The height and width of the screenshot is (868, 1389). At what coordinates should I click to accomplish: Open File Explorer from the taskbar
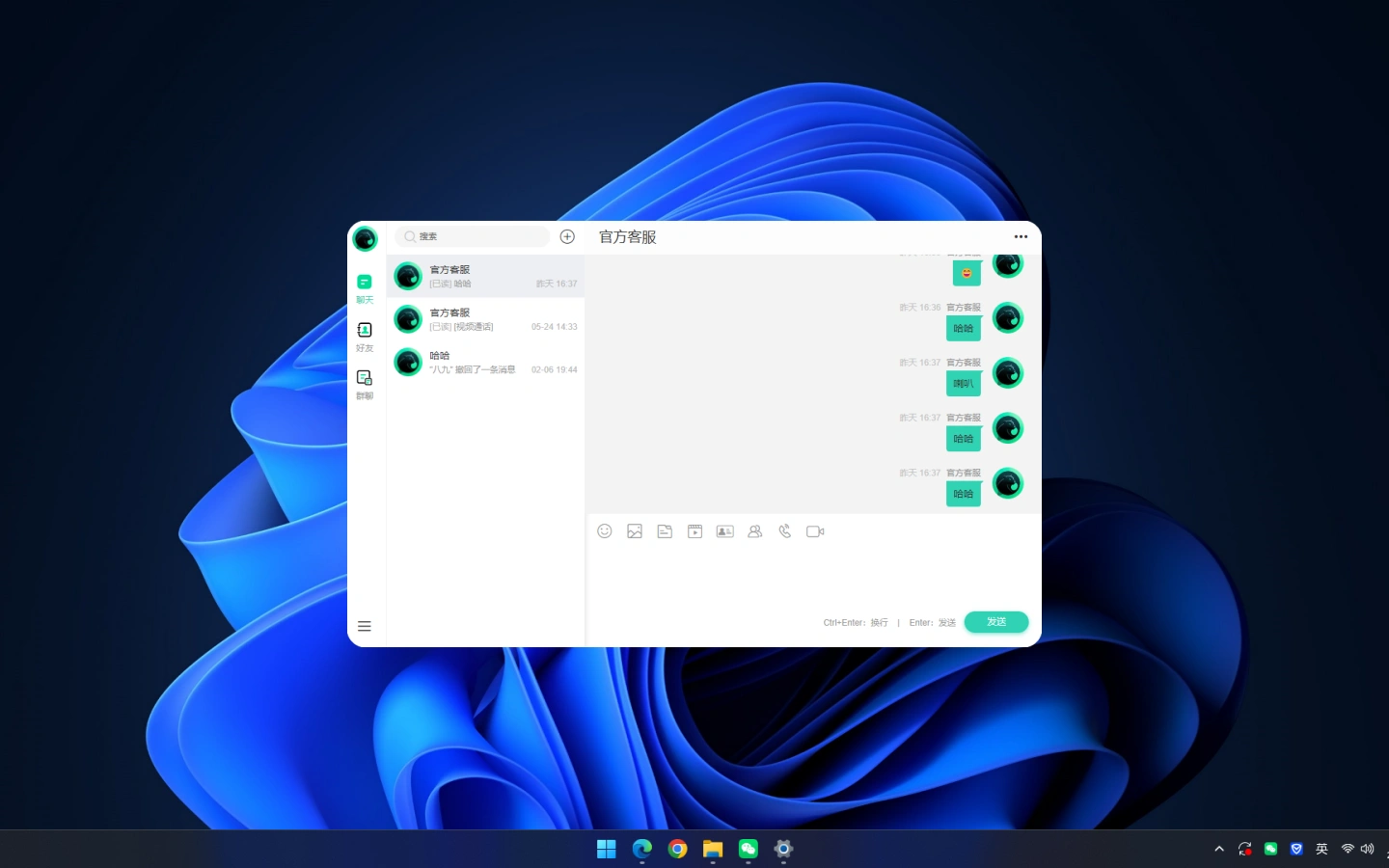[713, 849]
